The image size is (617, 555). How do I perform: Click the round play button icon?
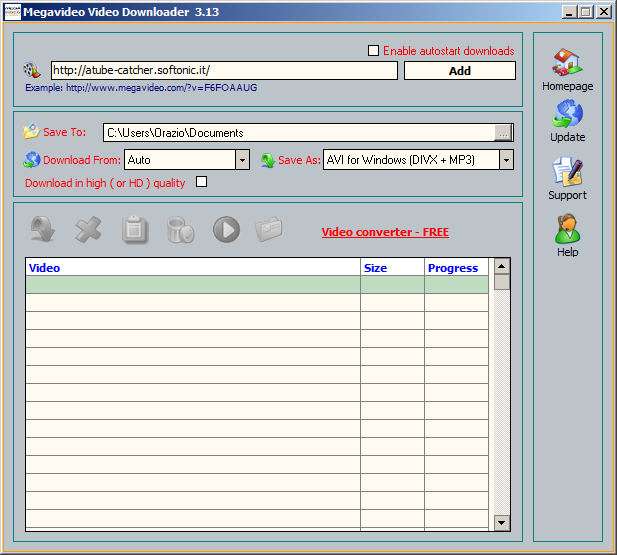[226, 229]
